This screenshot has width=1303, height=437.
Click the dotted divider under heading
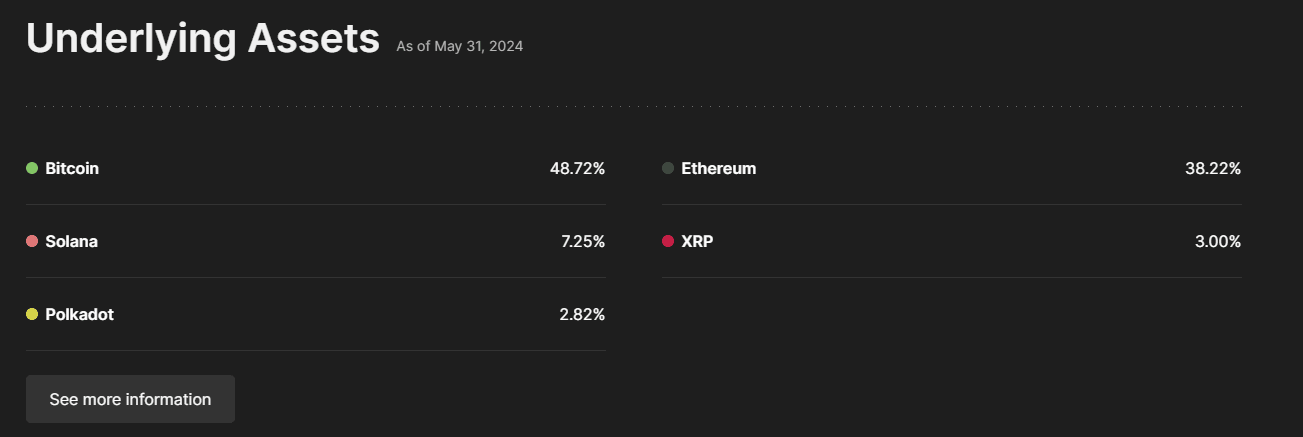634,106
